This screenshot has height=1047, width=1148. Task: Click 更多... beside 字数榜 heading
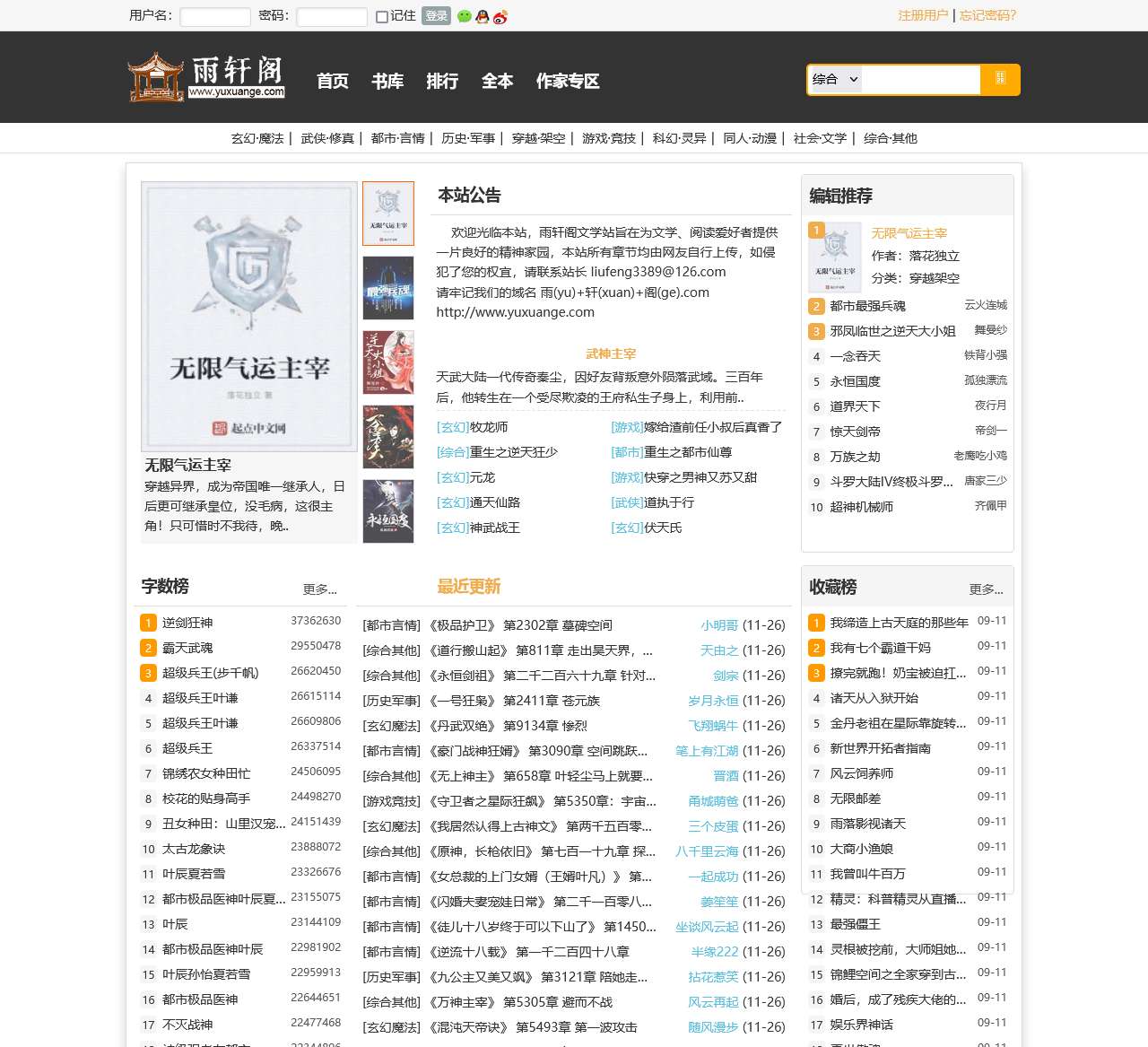pyautogui.click(x=320, y=589)
